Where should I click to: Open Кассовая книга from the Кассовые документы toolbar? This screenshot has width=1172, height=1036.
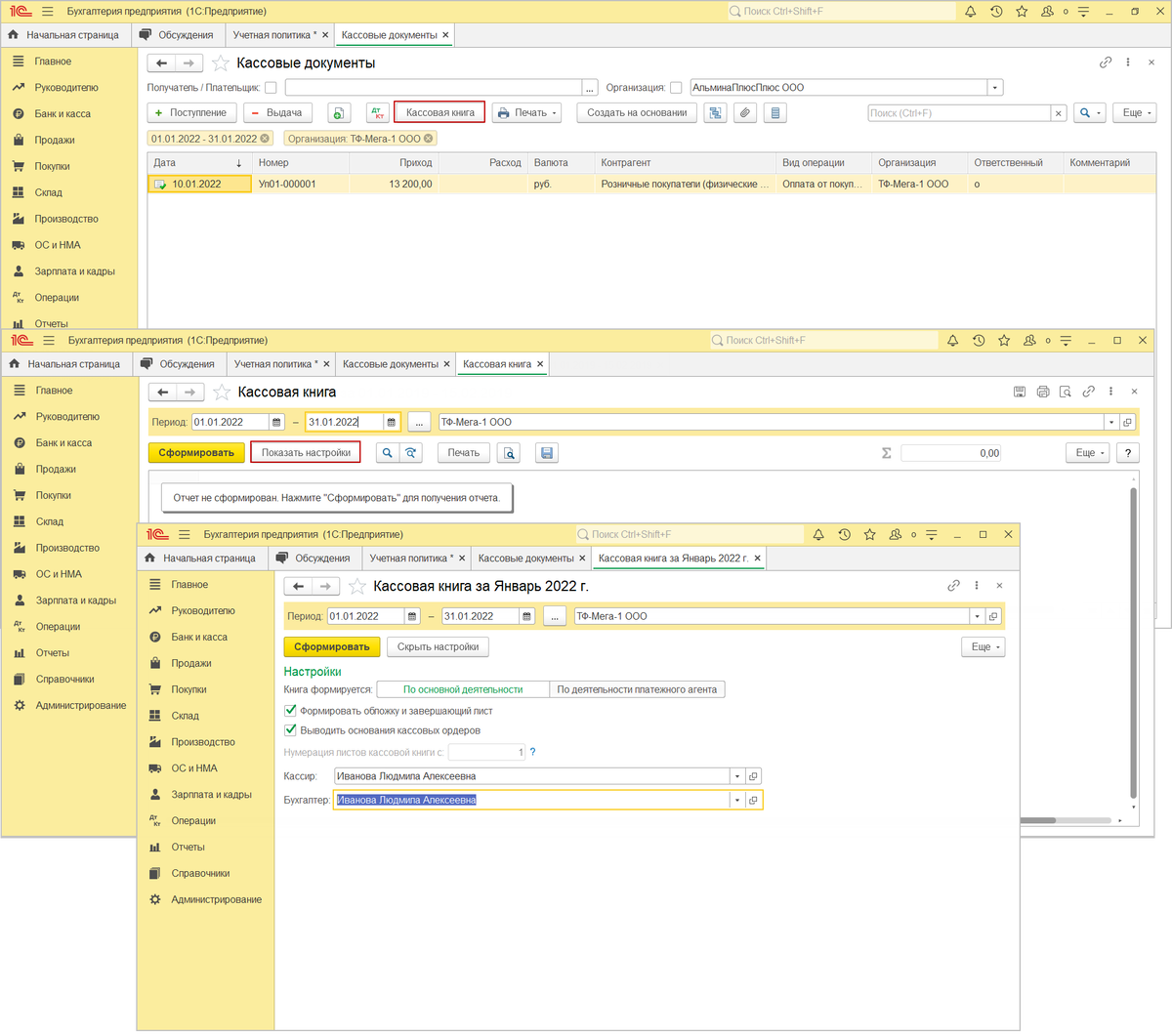pos(439,113)
